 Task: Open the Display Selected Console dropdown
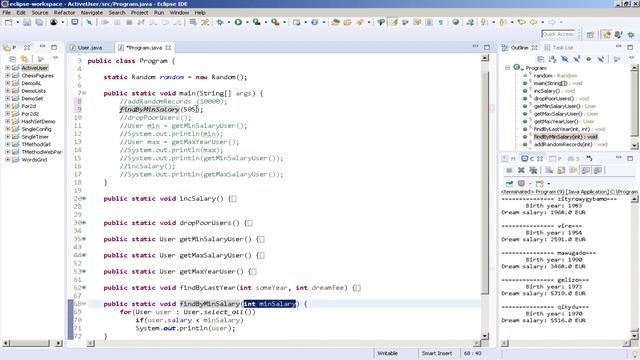(530, 183)
